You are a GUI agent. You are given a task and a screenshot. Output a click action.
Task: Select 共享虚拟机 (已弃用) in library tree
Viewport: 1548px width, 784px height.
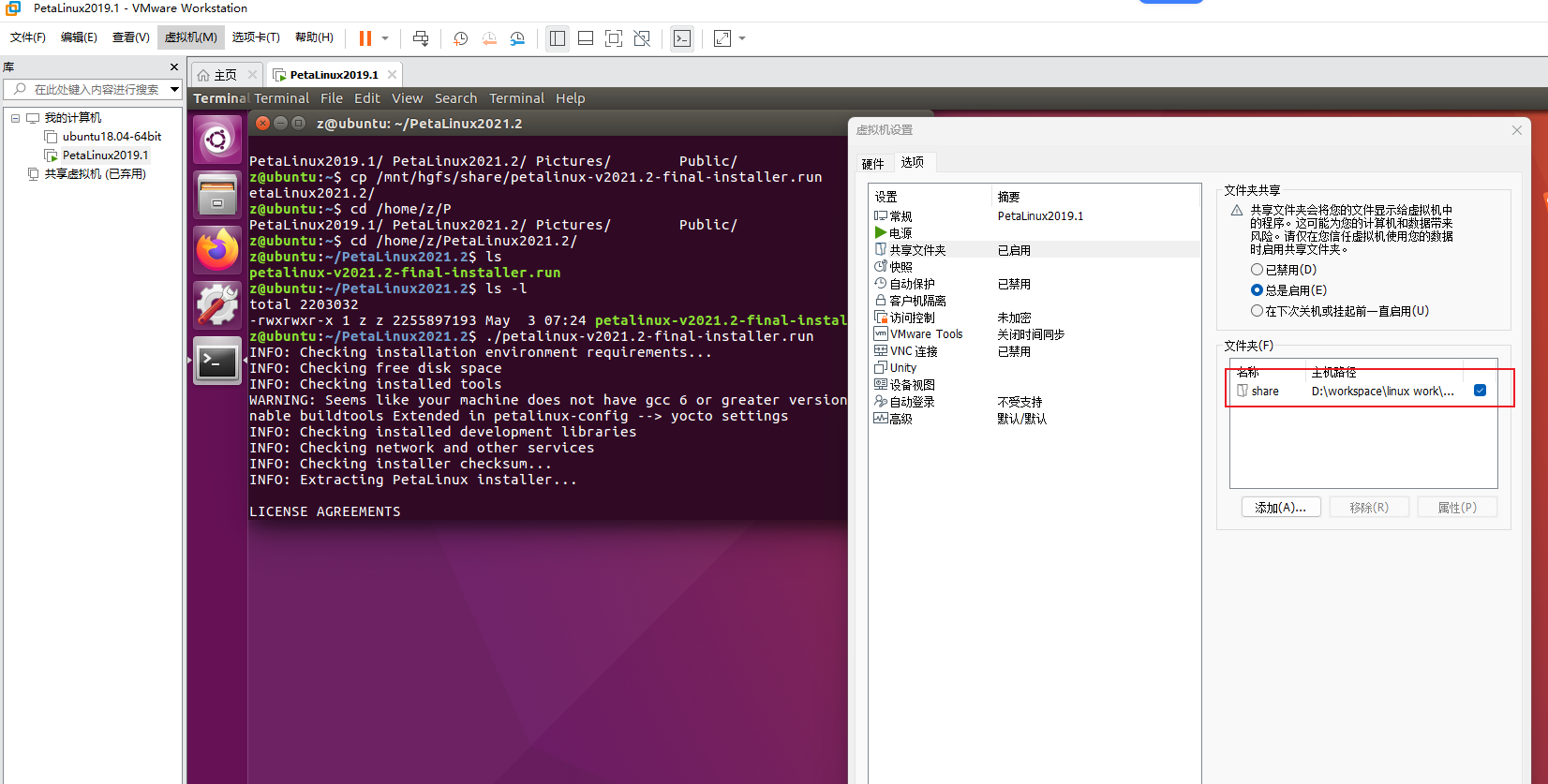[95, 174]
